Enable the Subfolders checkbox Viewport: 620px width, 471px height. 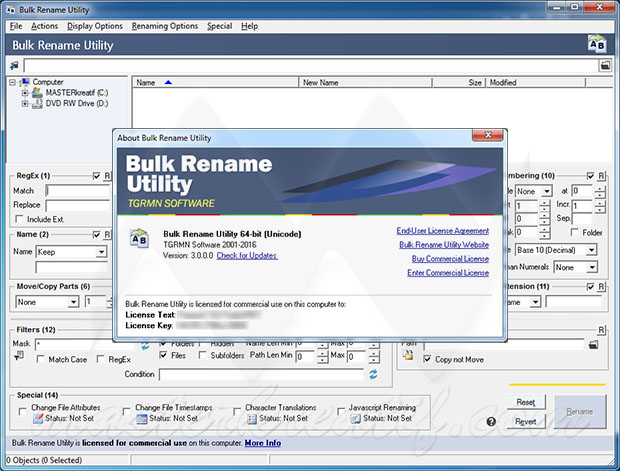(x=202, y=355)
